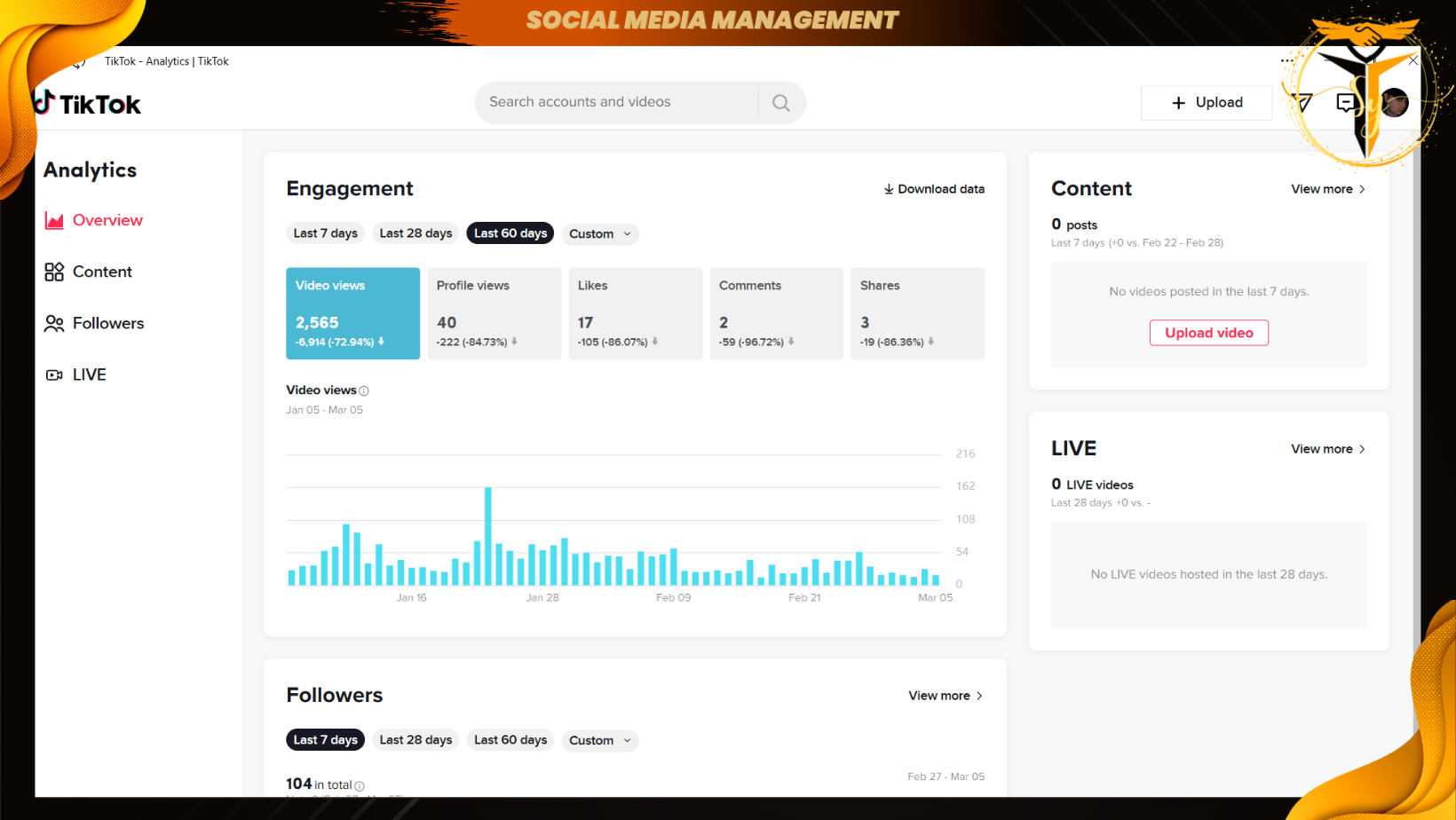Click the Content grid icon in sidebar
The width and height of the screenshot is (1456, 820).
click(54, 272)
